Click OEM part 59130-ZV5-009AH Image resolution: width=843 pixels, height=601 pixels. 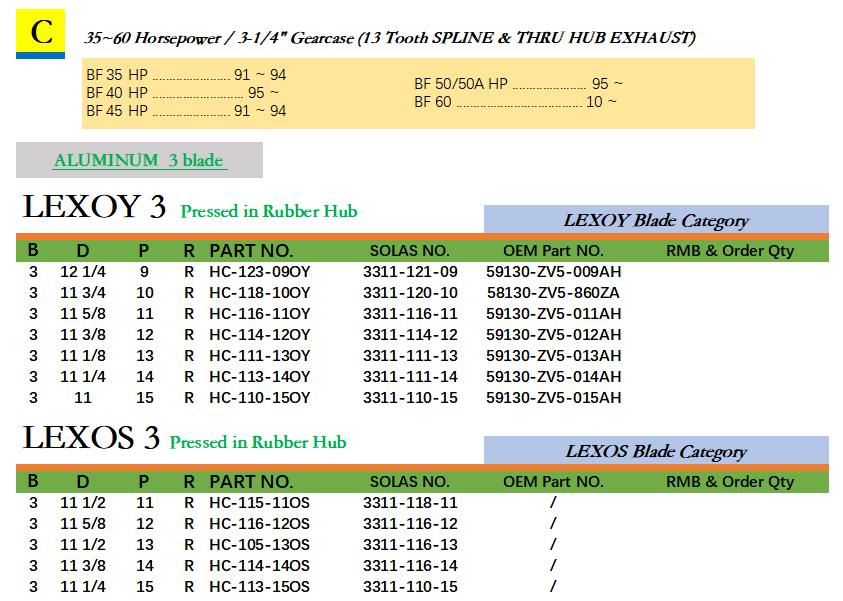[x=554, y=271]
